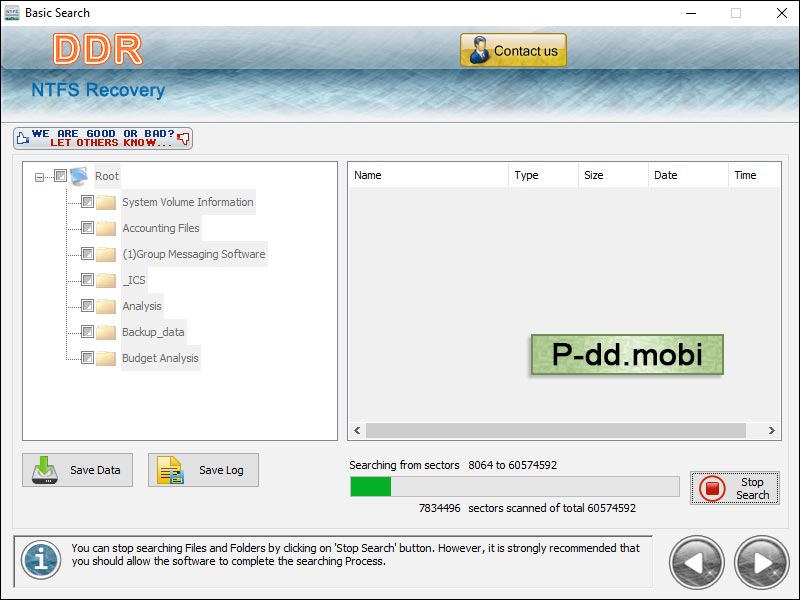Sort file list by Size column
The width and height of the screenshot is (800, 600).
(612, 175)
